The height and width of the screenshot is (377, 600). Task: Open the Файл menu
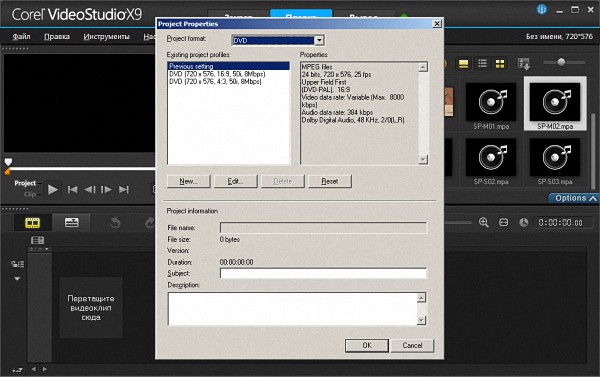21,37
